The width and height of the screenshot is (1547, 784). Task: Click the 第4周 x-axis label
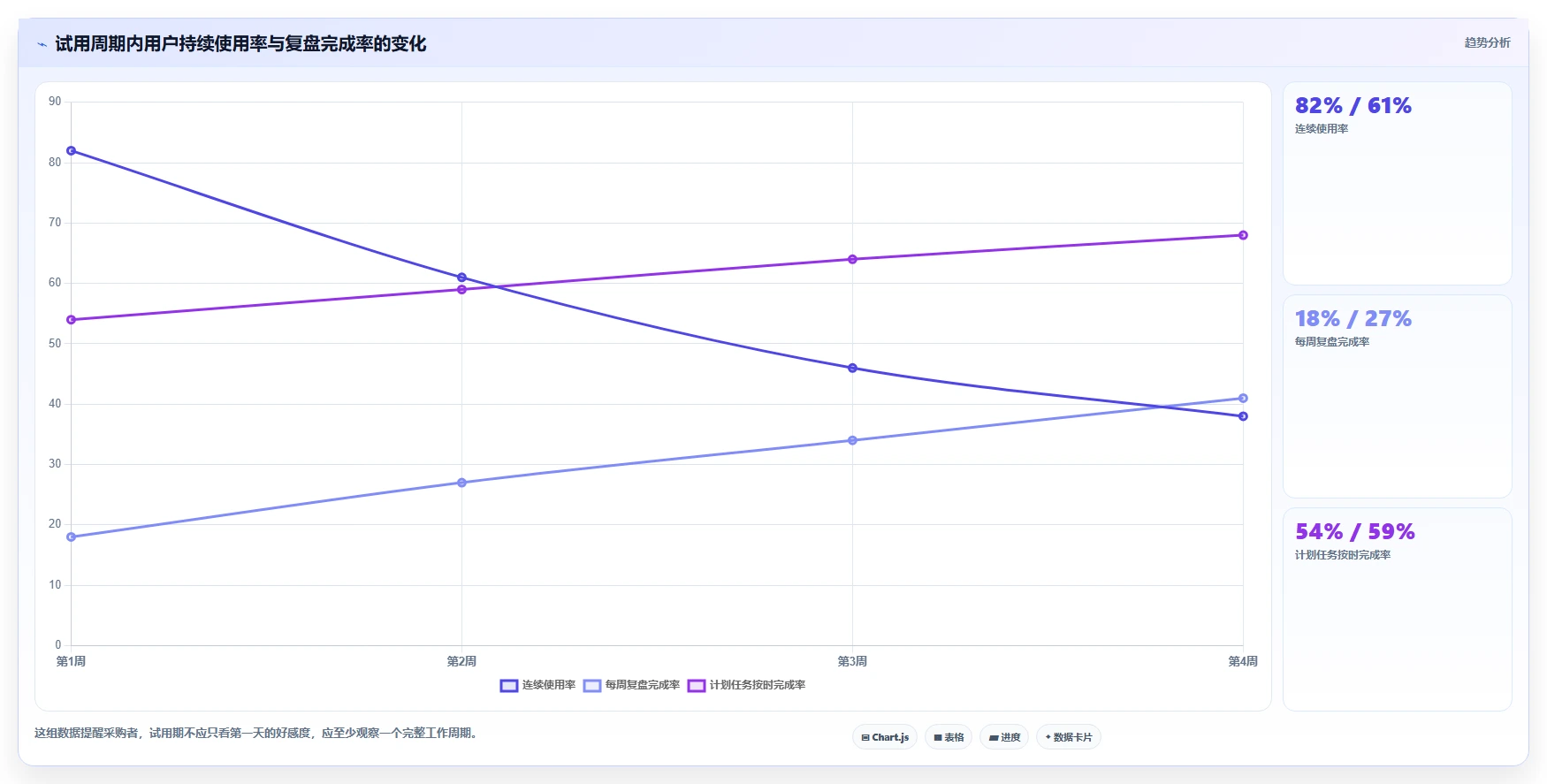click(x=1243, y=661)
